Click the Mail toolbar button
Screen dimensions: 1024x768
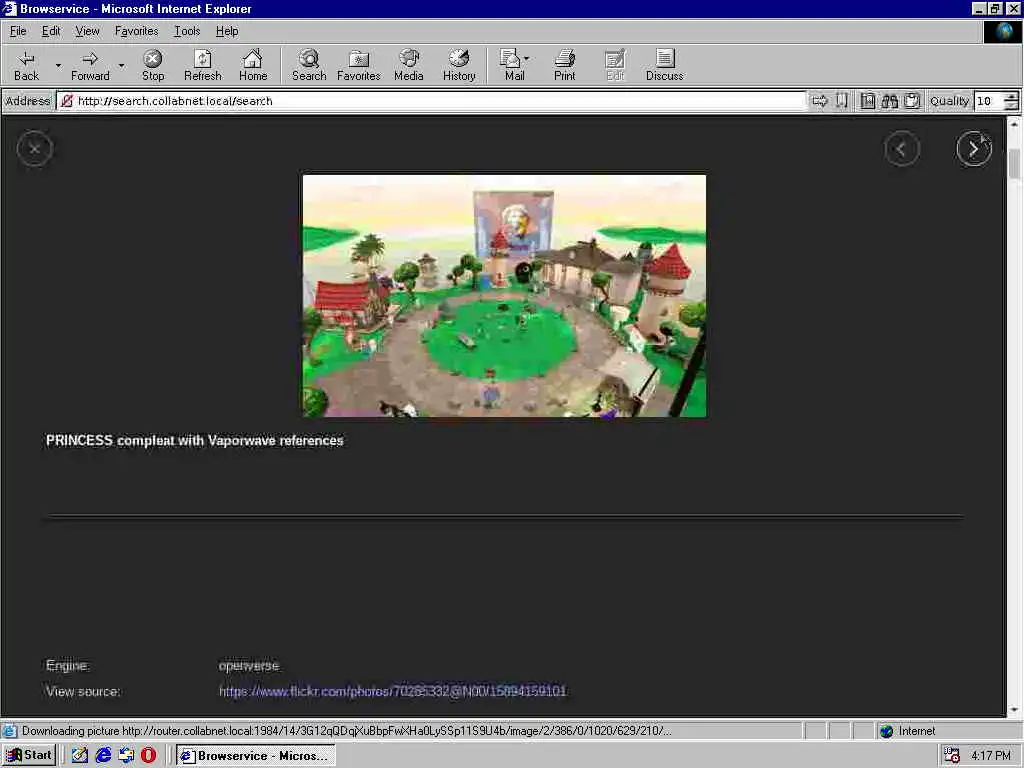513,65
